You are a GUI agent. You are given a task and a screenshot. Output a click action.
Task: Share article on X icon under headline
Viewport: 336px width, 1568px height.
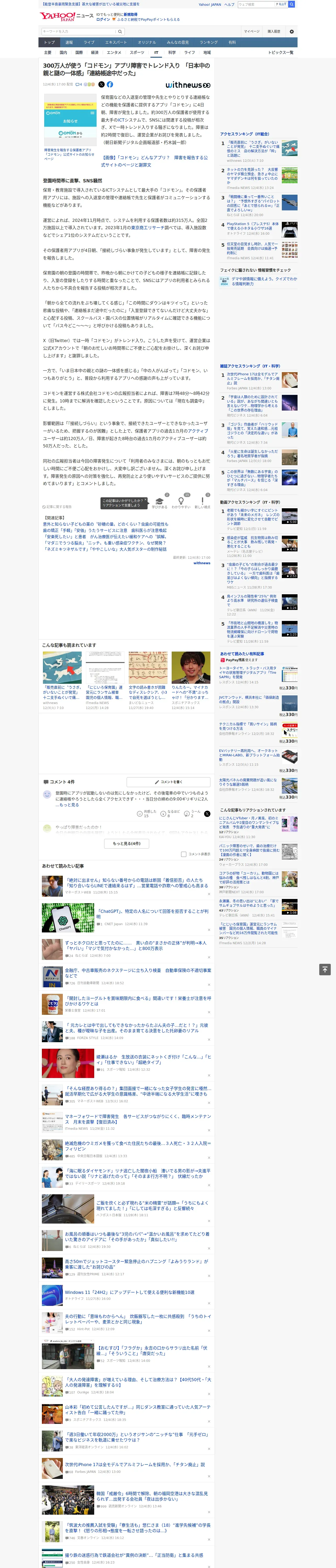[101, 85]
